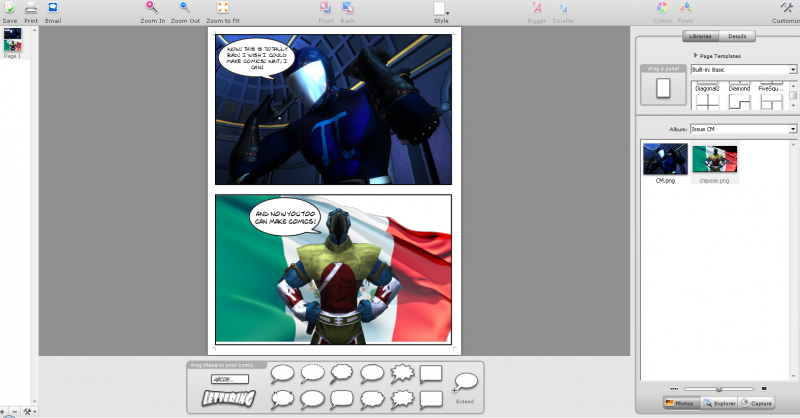Switch to the Capture source tab

[756, 403]
